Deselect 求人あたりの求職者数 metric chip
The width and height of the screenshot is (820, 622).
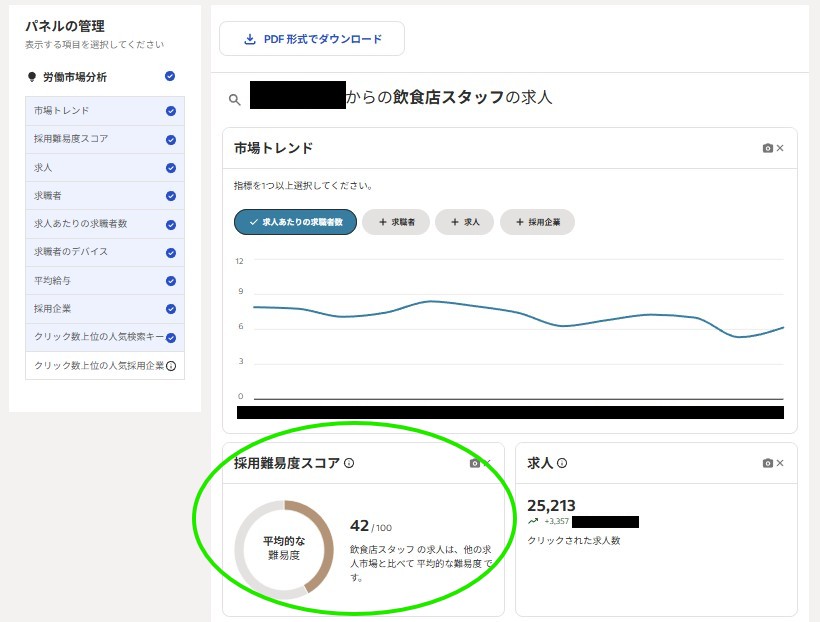[295, 222]
